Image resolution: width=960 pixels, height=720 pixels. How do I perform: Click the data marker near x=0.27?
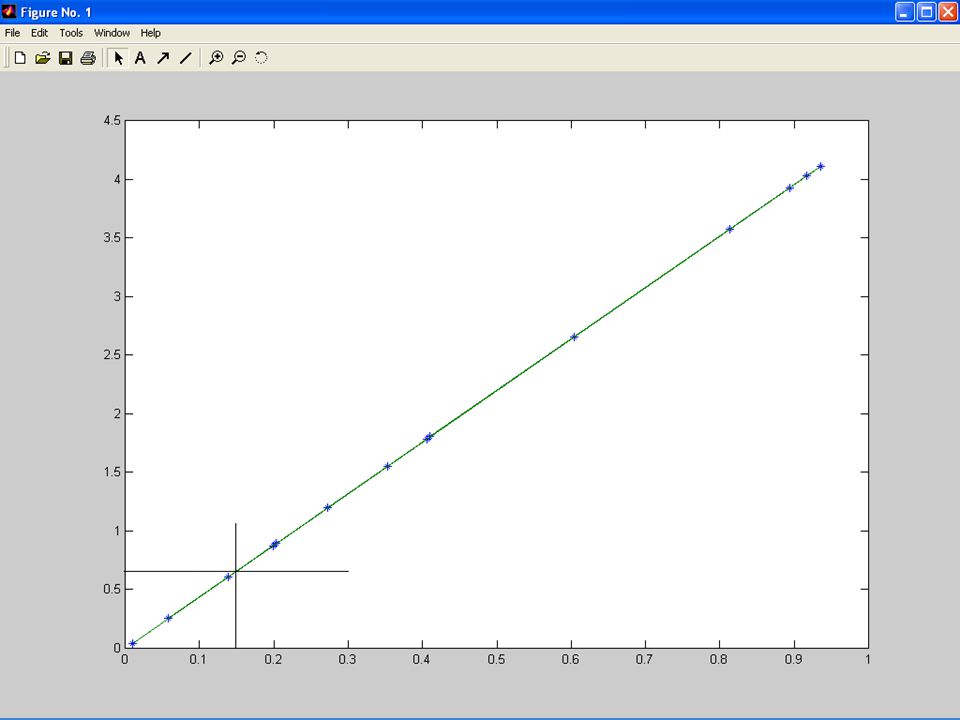328,507
